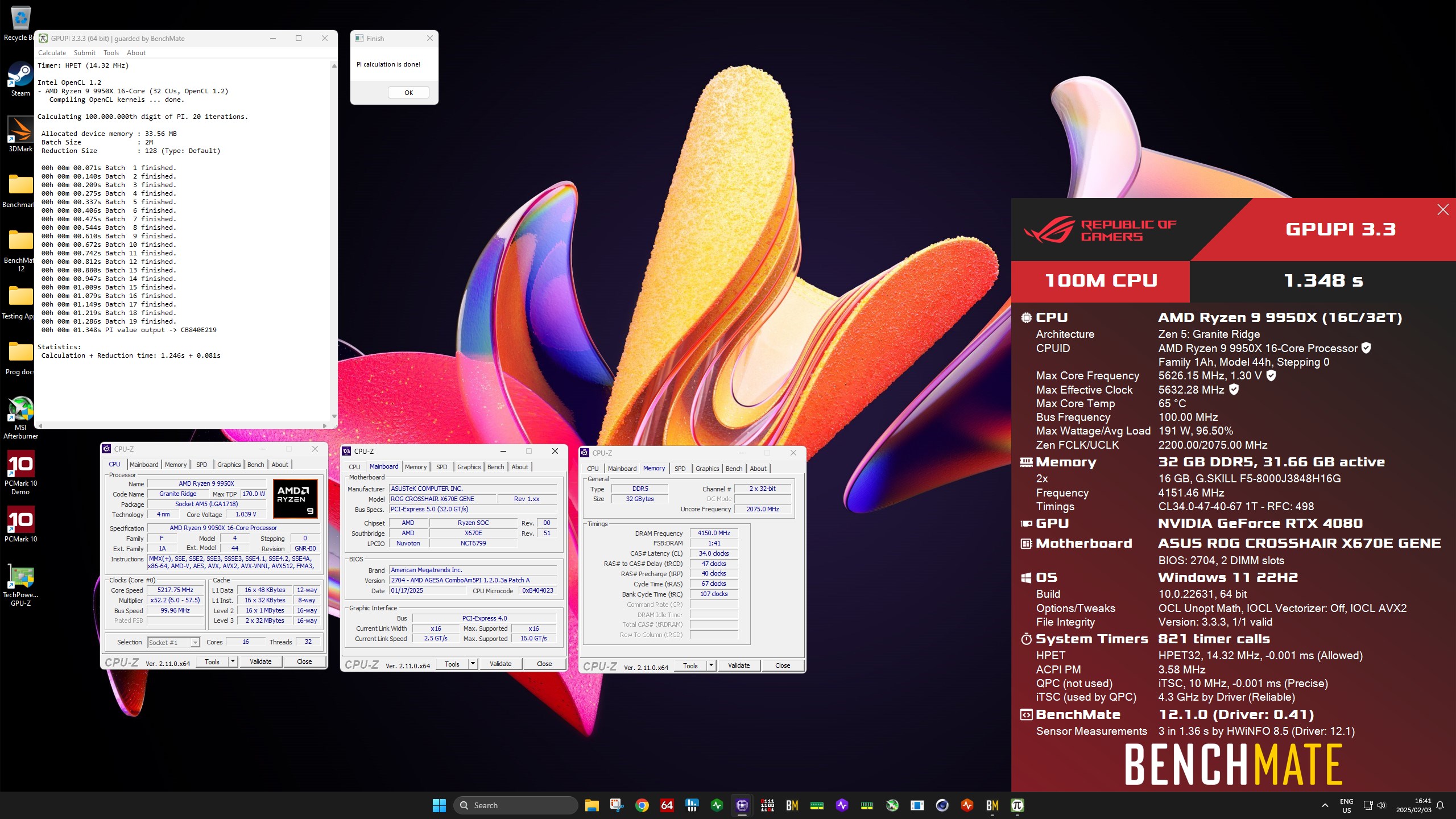Open AIDA64 red 64 taskbar icon
The image size is (1456, 819).
667,805
